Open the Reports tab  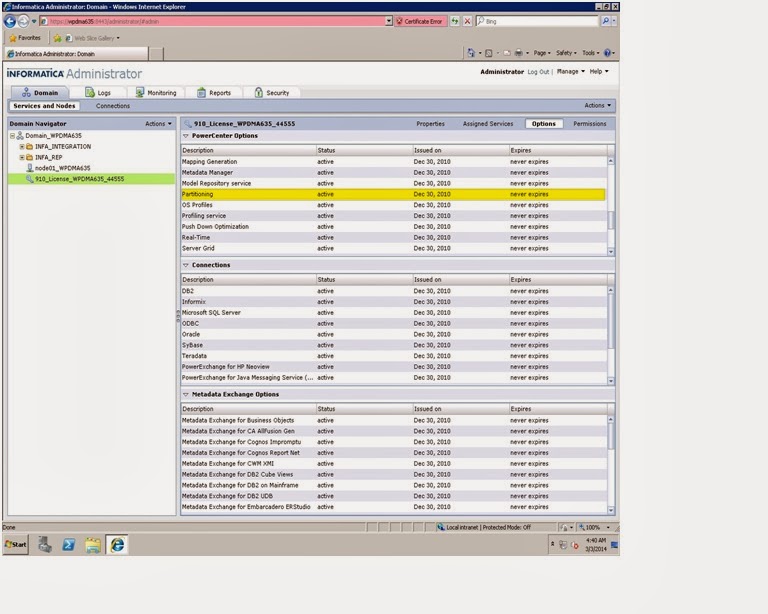[x=214, y=93]
